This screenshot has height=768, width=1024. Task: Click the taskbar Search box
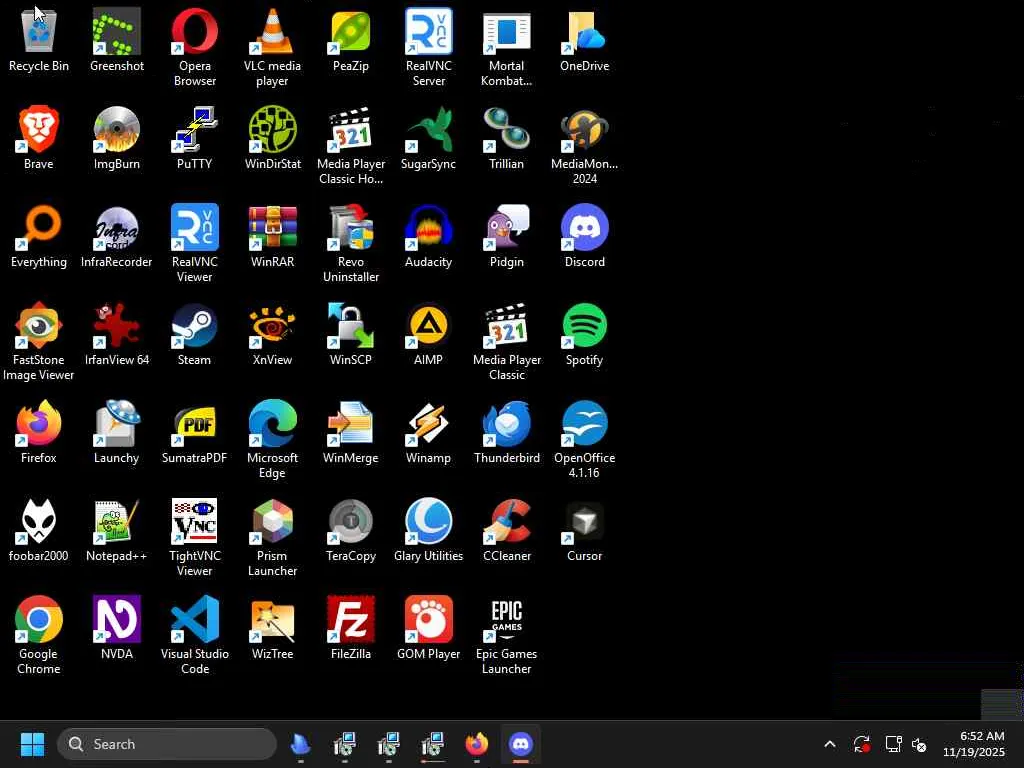click(167, 744)
